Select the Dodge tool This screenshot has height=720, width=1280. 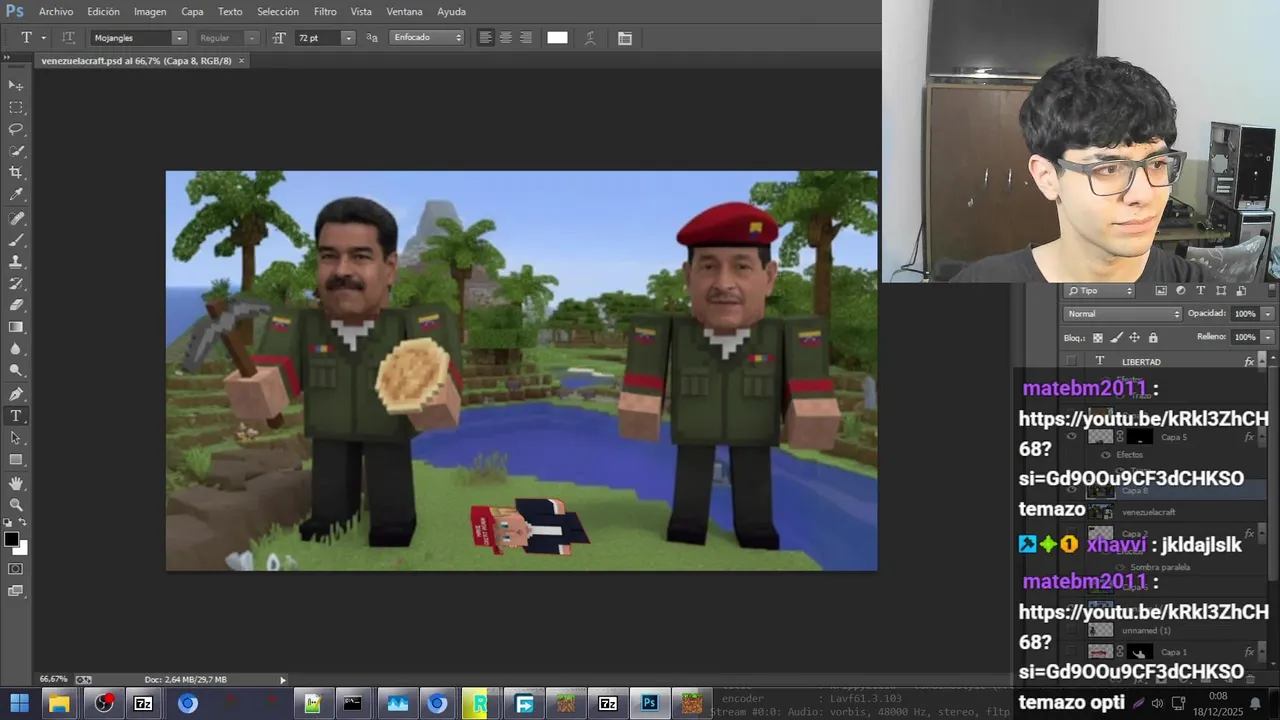16,372
